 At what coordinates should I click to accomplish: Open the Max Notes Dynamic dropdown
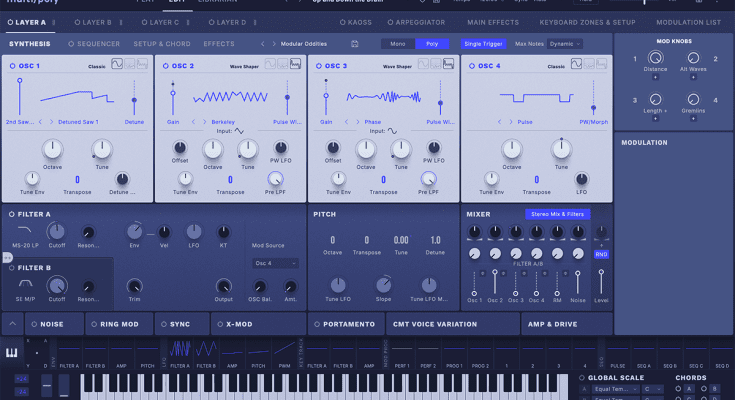point(565,44)
